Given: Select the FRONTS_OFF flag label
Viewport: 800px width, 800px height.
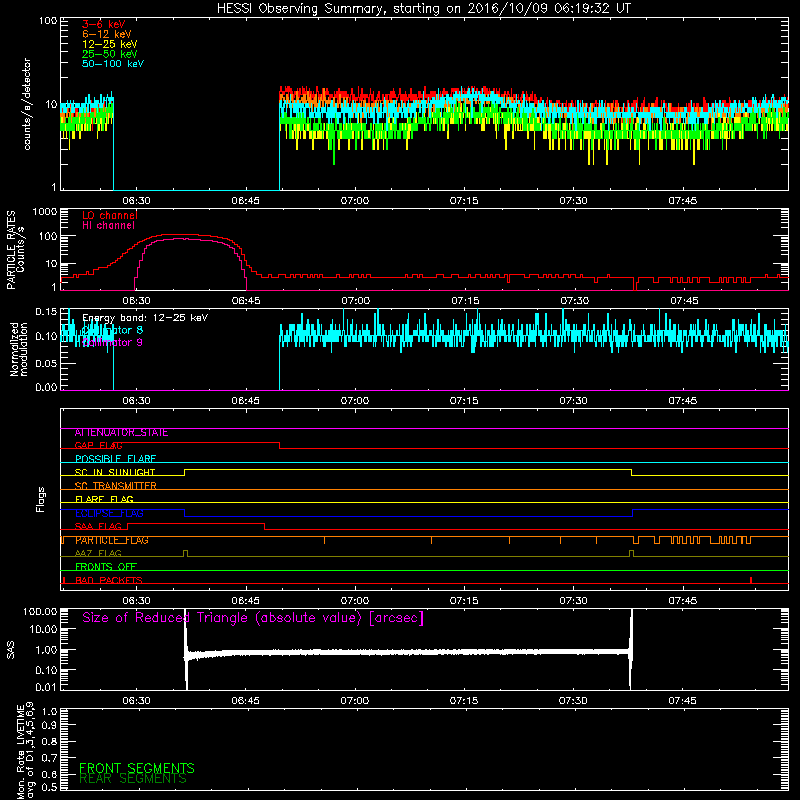Looking at the screenshot, I should [106, 567].
